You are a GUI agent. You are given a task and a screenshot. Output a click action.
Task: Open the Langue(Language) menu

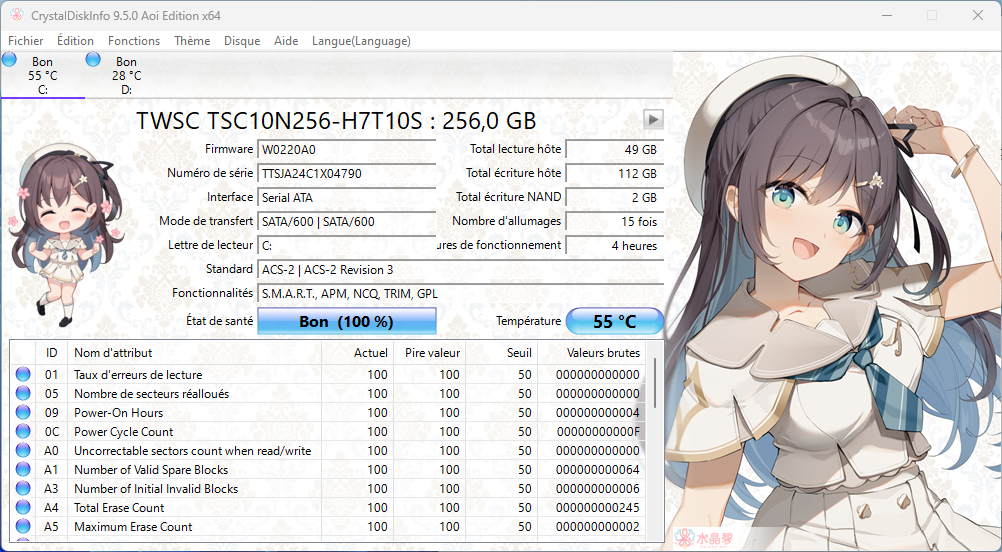point(361,41)
